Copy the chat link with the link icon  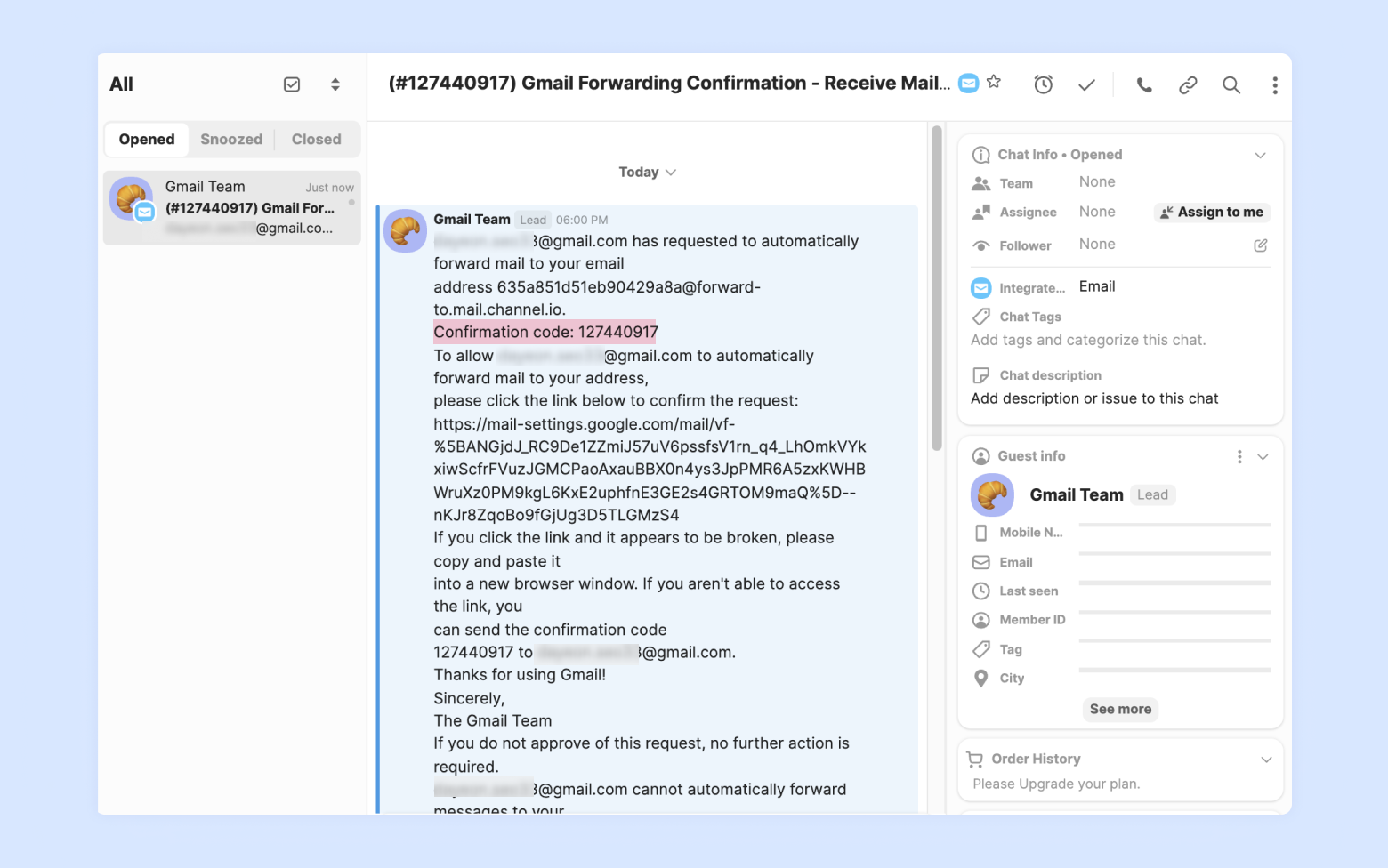pos(1188,84)
